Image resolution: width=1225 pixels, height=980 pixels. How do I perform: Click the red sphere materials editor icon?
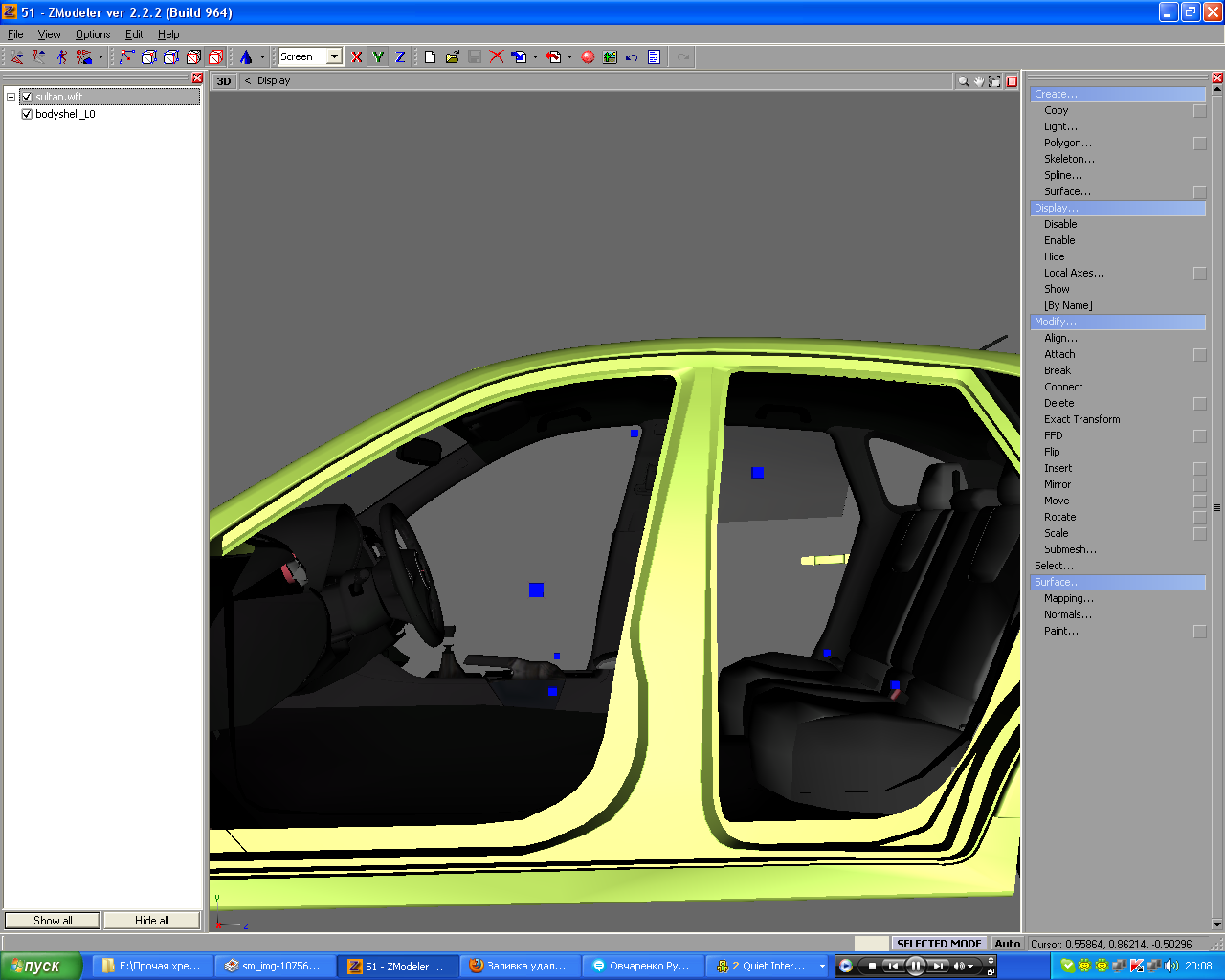click(588, 57)
